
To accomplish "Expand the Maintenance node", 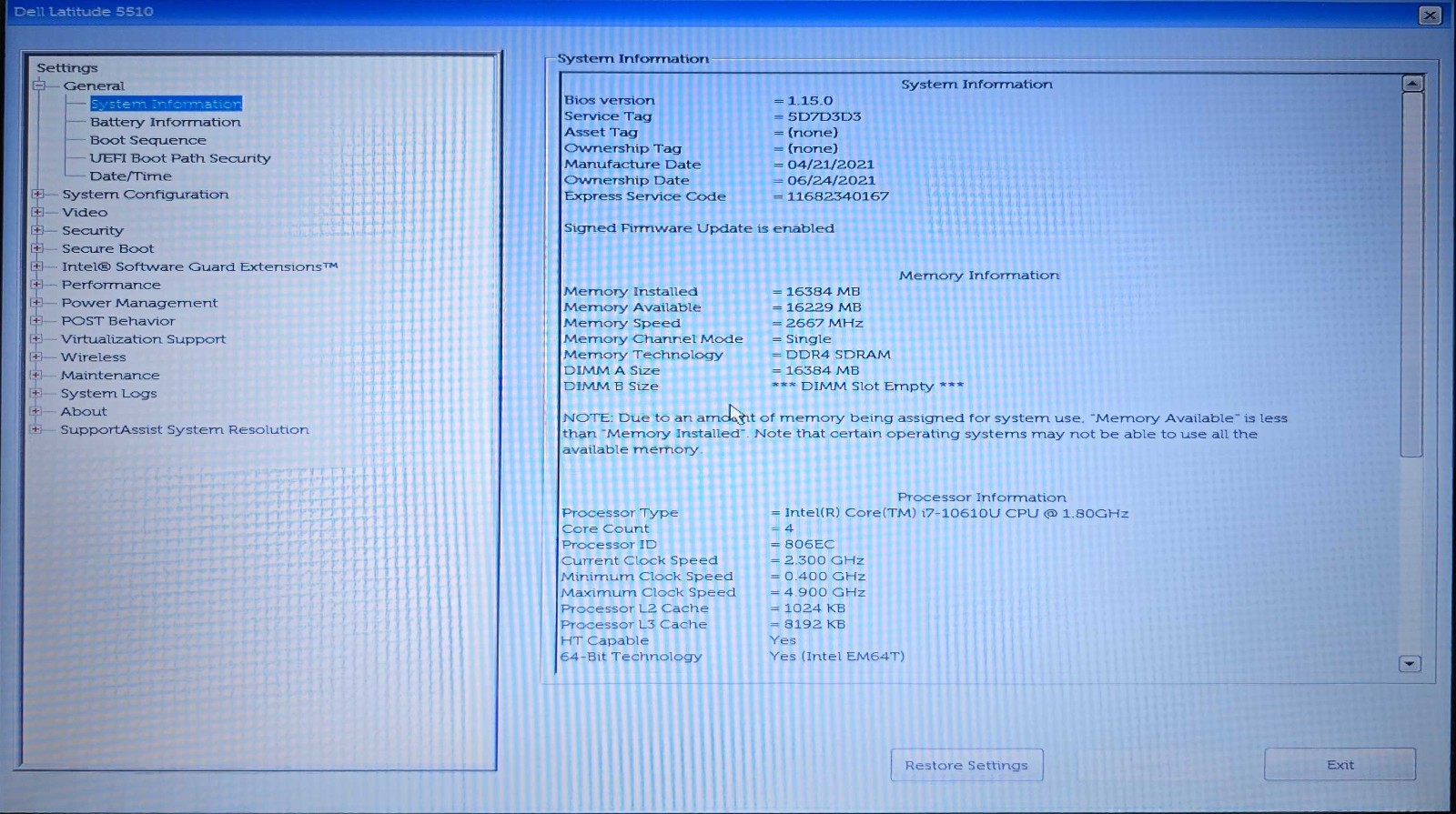I will [x=36, y=375].
